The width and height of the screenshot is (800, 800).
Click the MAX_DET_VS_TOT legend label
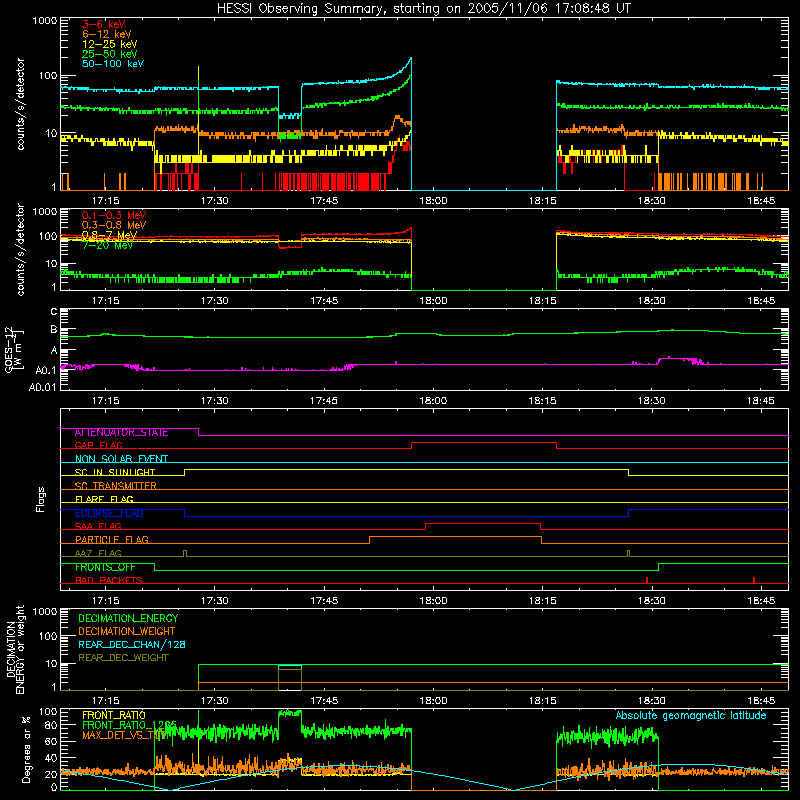pos(124,735)
